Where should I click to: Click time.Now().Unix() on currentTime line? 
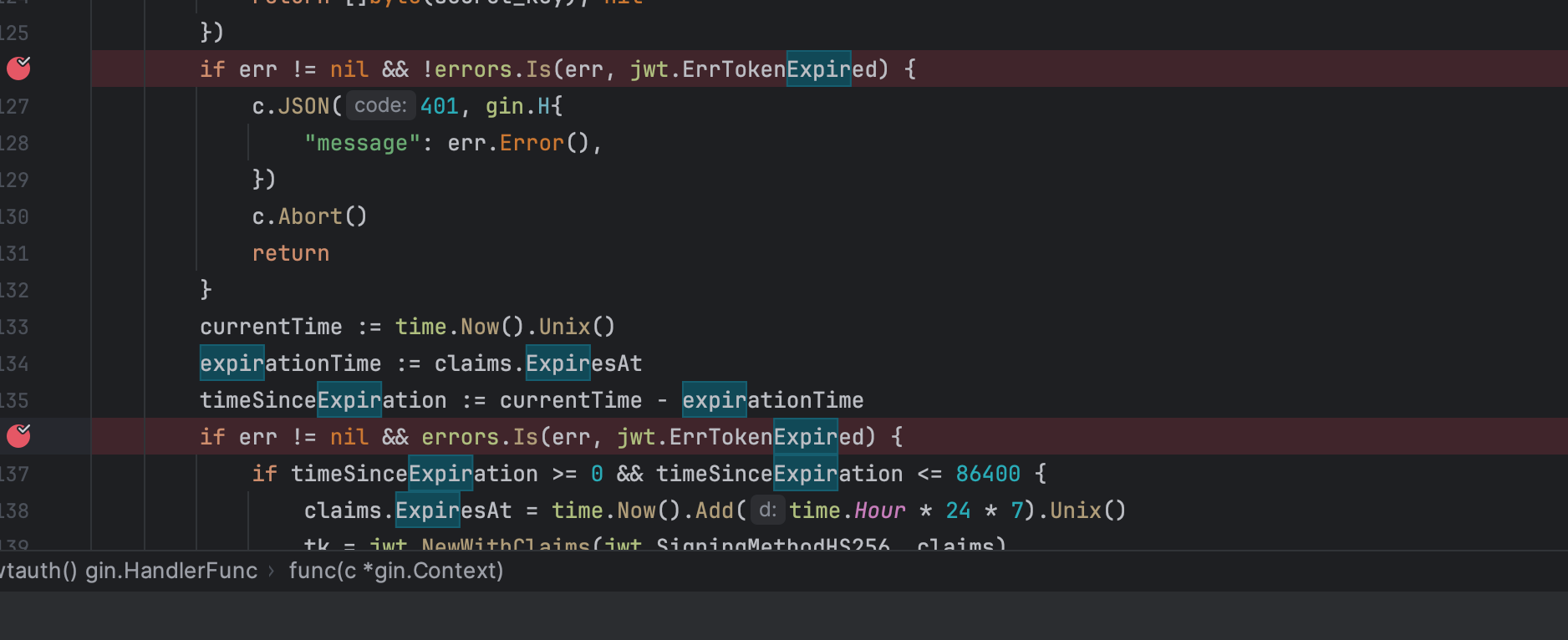click(x=505, y=327)
